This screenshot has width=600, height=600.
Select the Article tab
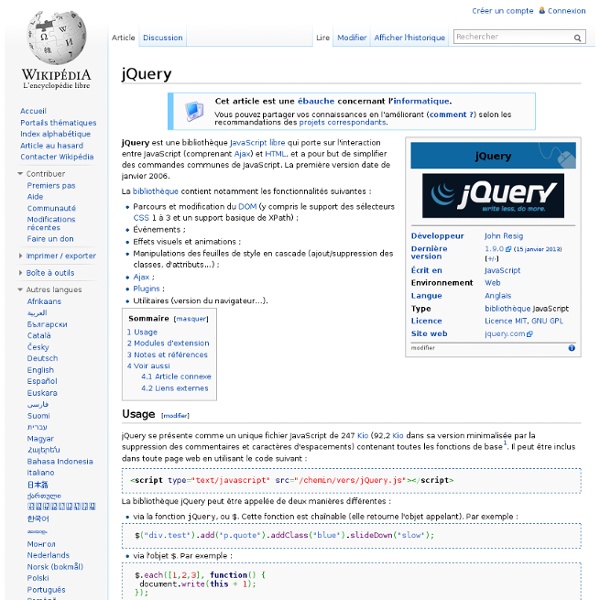(x=123, y=38)
